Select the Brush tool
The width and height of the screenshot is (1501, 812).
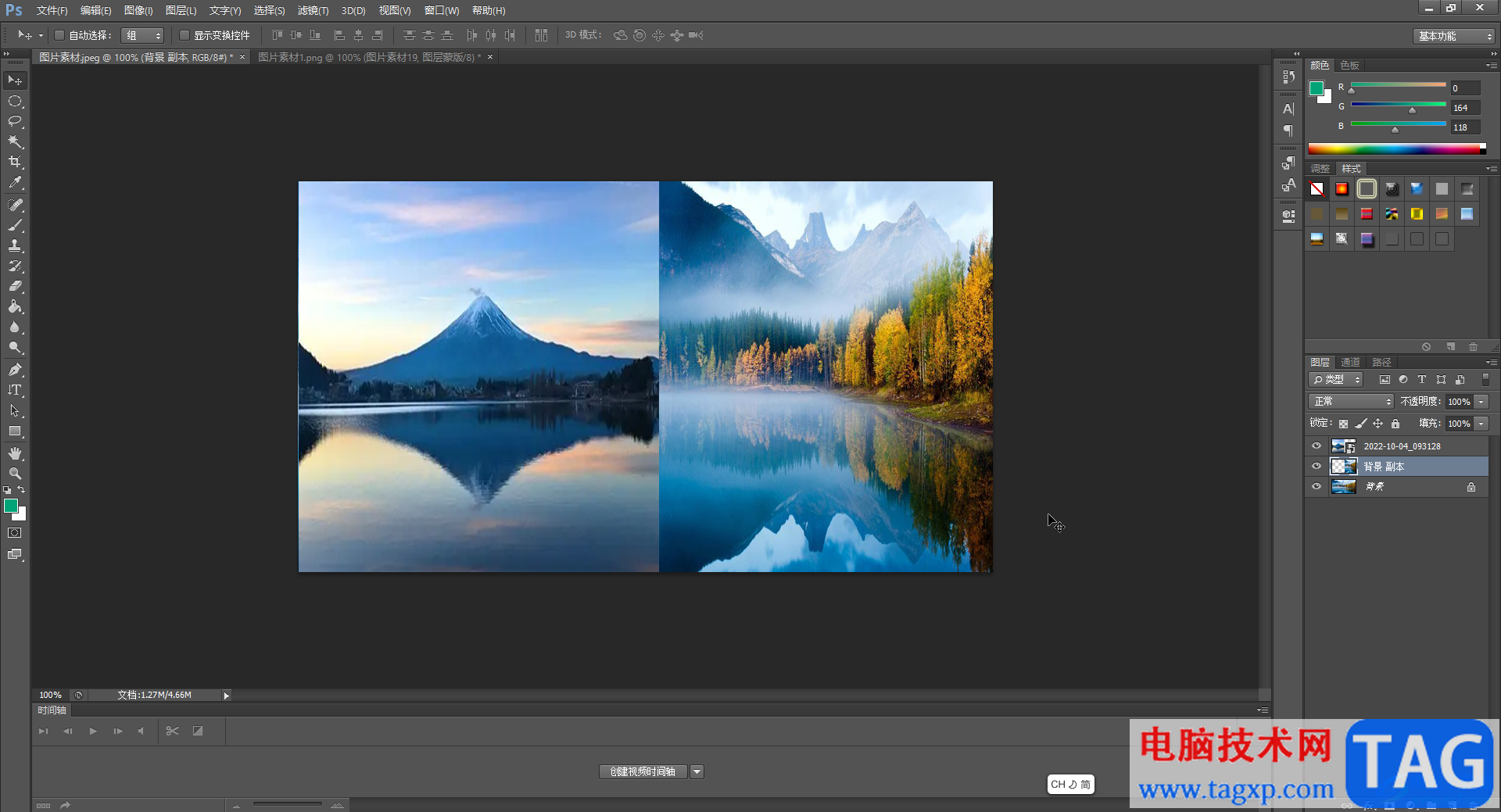tap(15, 225)
